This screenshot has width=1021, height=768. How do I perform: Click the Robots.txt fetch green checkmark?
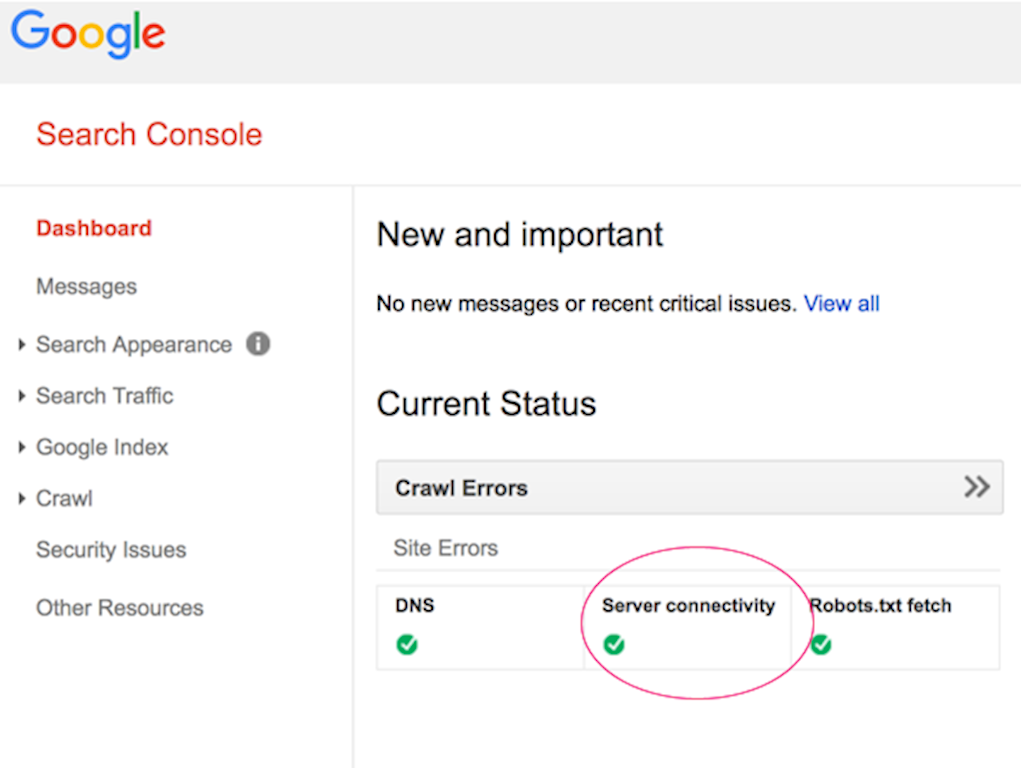[x=821, y=645]
